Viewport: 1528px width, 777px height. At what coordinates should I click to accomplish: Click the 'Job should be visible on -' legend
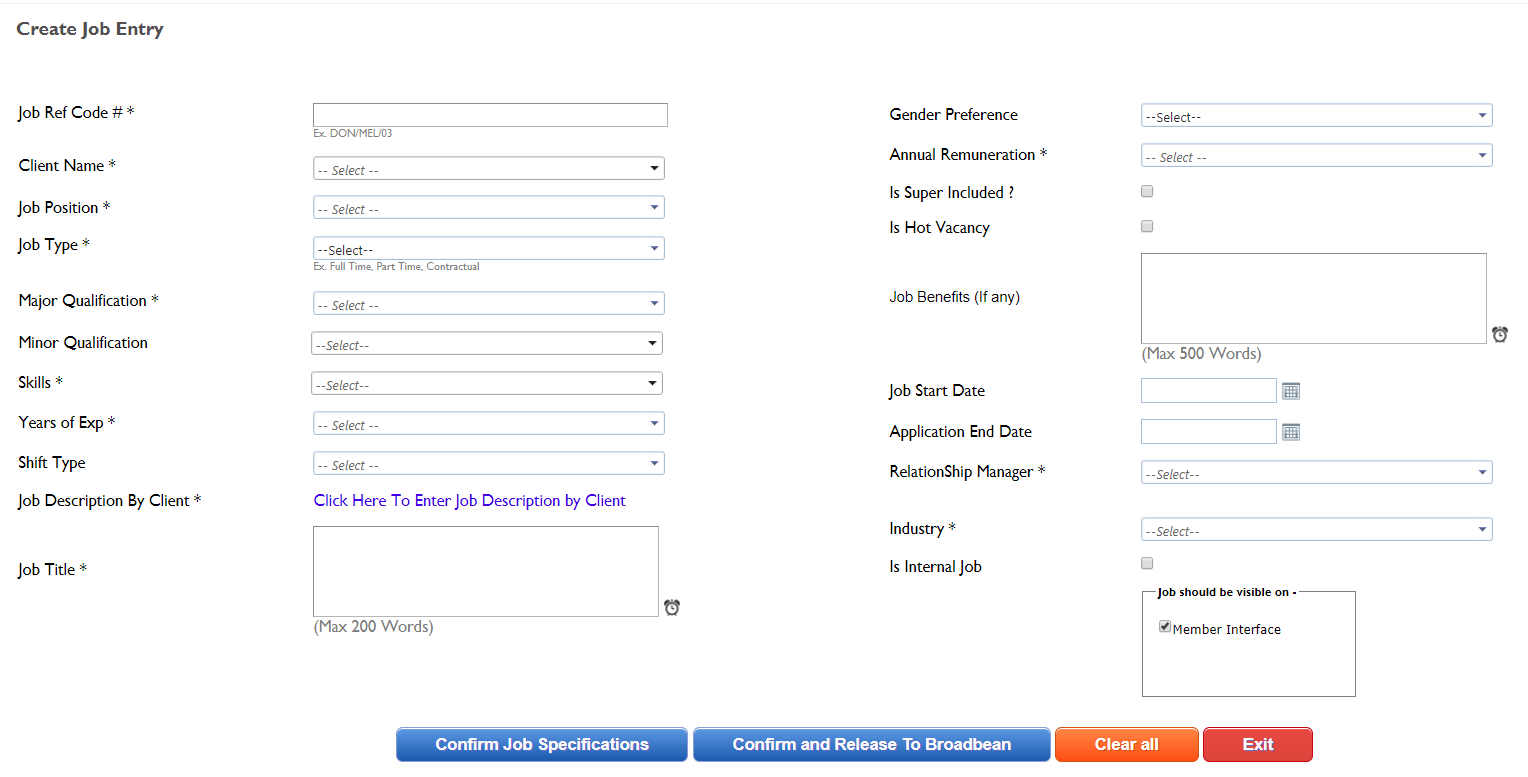click(x=1227, y=592)
